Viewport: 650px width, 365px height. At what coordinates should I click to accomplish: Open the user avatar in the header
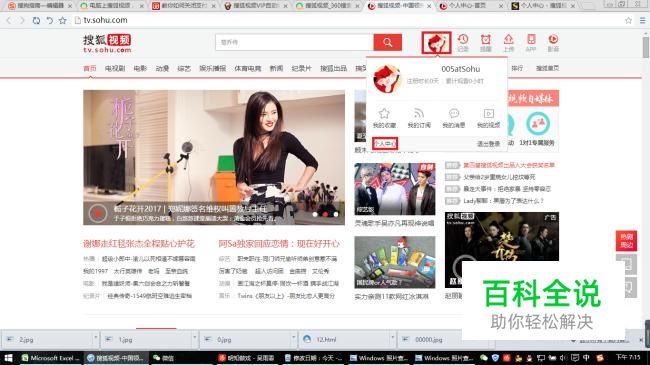[437, 42]
